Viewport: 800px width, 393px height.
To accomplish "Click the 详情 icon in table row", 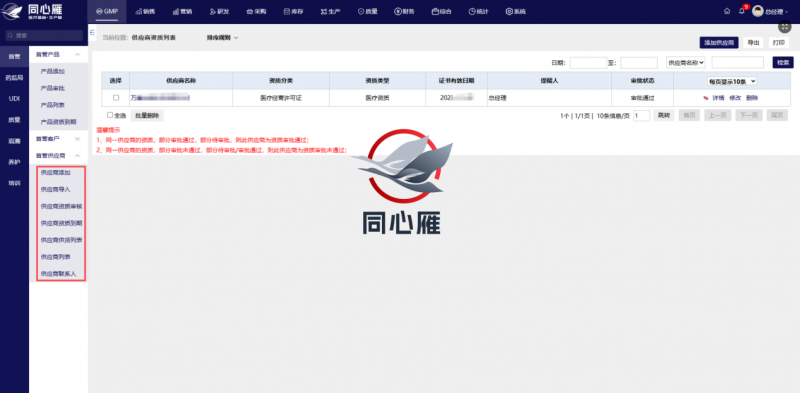I will click(x=706, y=97).
